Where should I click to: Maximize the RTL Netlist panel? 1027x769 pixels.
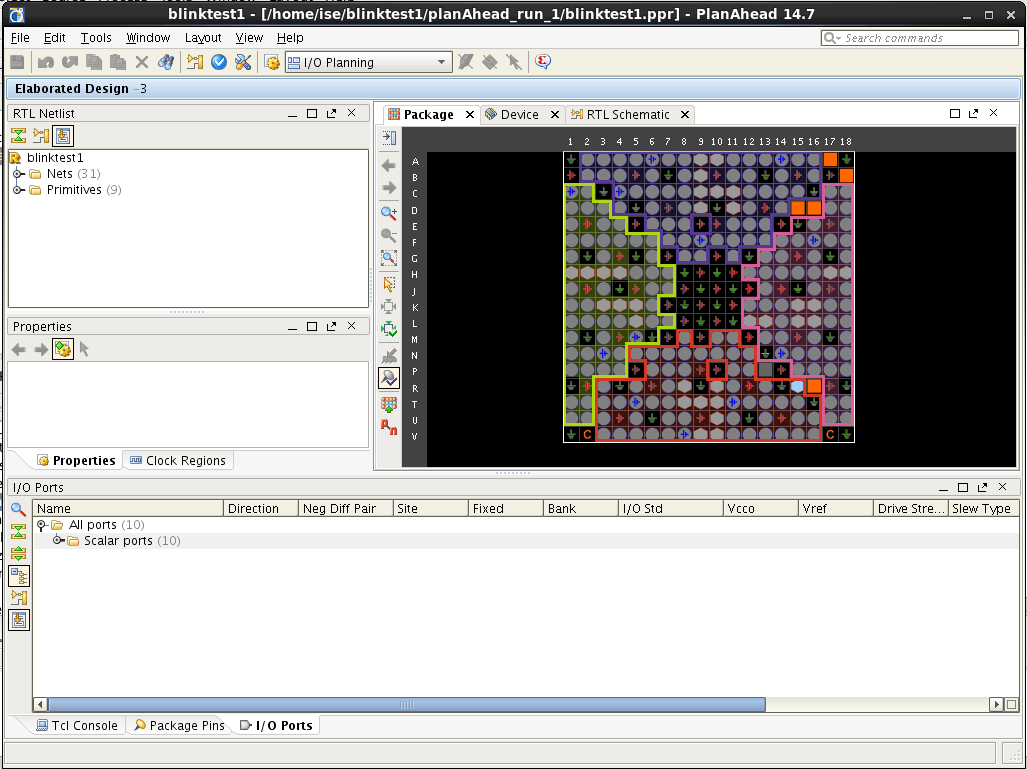[312, 113]
